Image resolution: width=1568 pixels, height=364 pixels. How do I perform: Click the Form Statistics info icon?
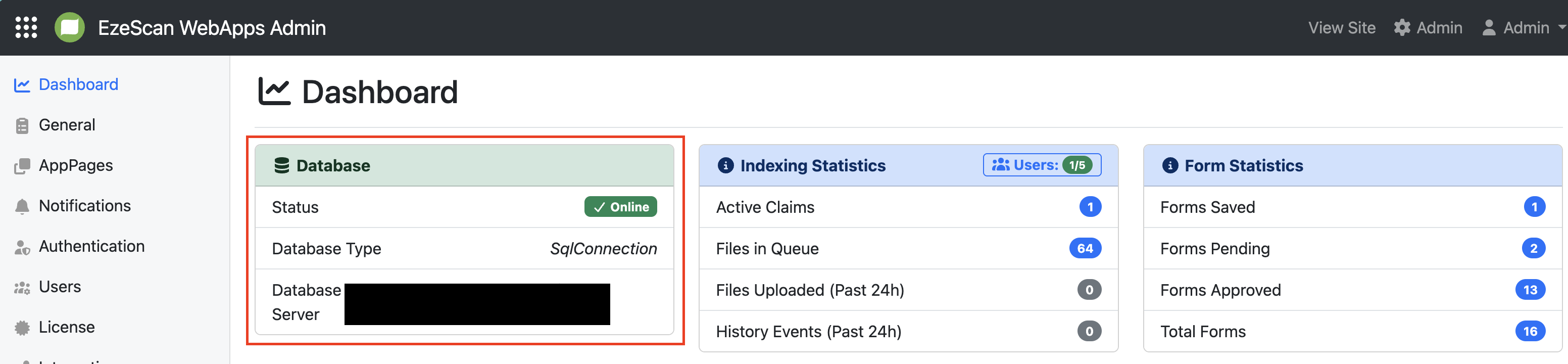point(1170,165)
